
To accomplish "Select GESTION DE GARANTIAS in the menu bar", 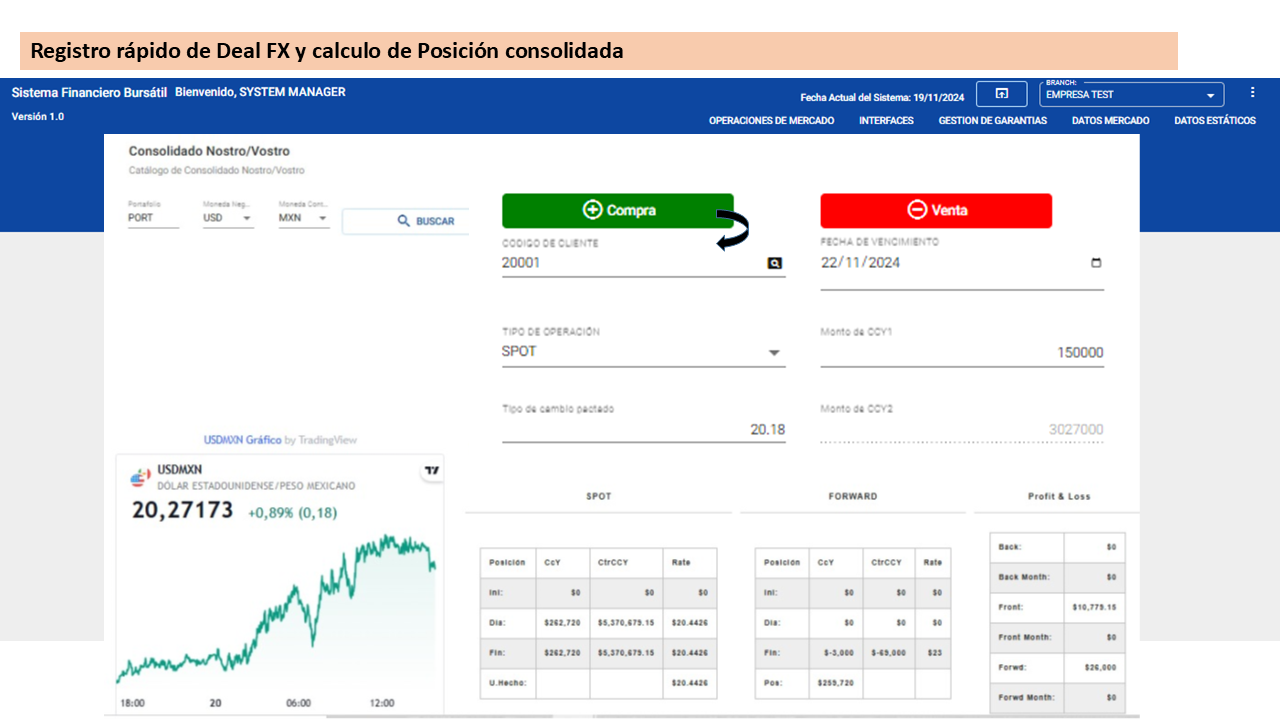I will click(x=991, y=120).
